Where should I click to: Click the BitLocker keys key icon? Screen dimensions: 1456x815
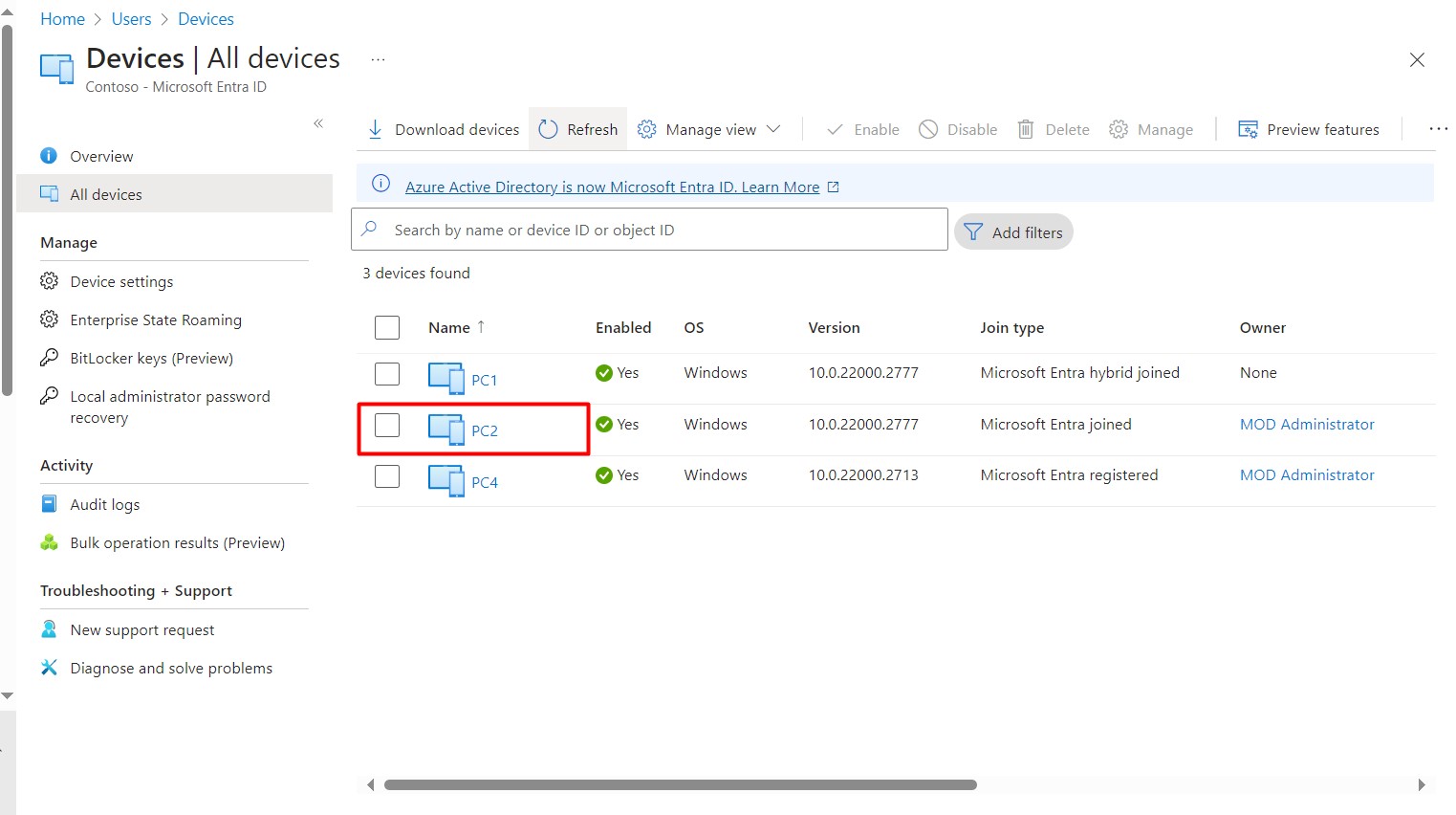coord(49,357)
